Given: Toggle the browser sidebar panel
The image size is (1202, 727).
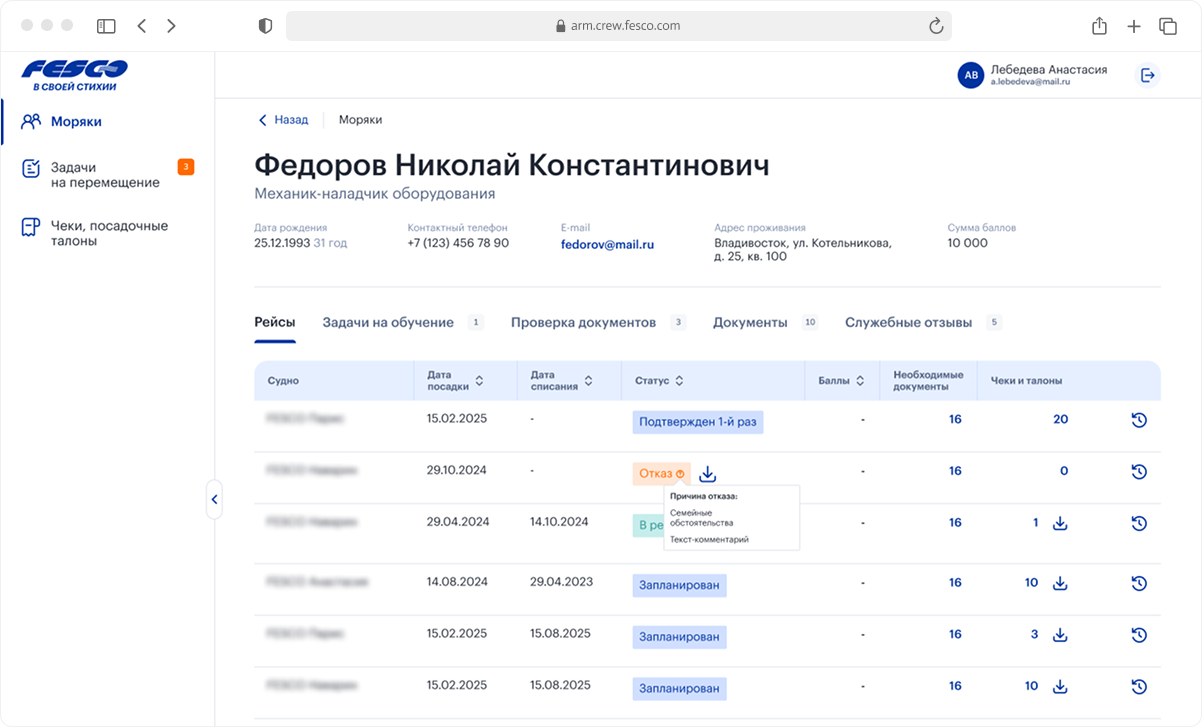Looking at the screenshot, I should (x=106, y=26).
